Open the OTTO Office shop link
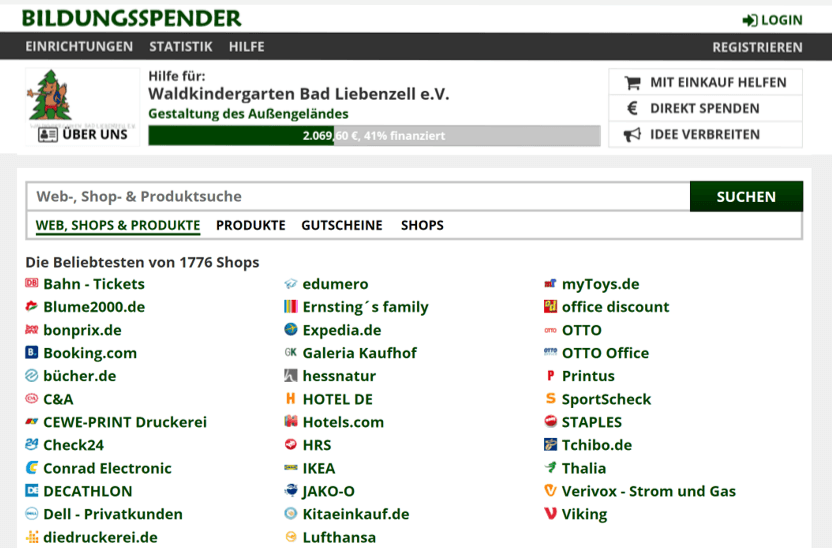This screenshot has height=548, width=832. (605, 353)
